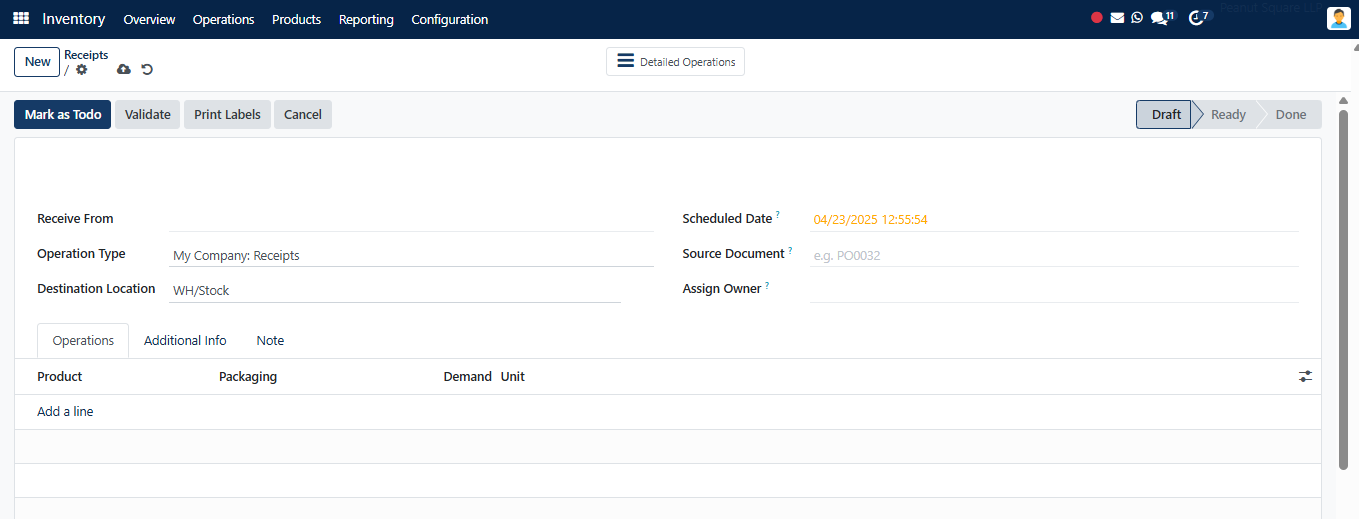Click the Scheduled Date field

click(1054, 219)
